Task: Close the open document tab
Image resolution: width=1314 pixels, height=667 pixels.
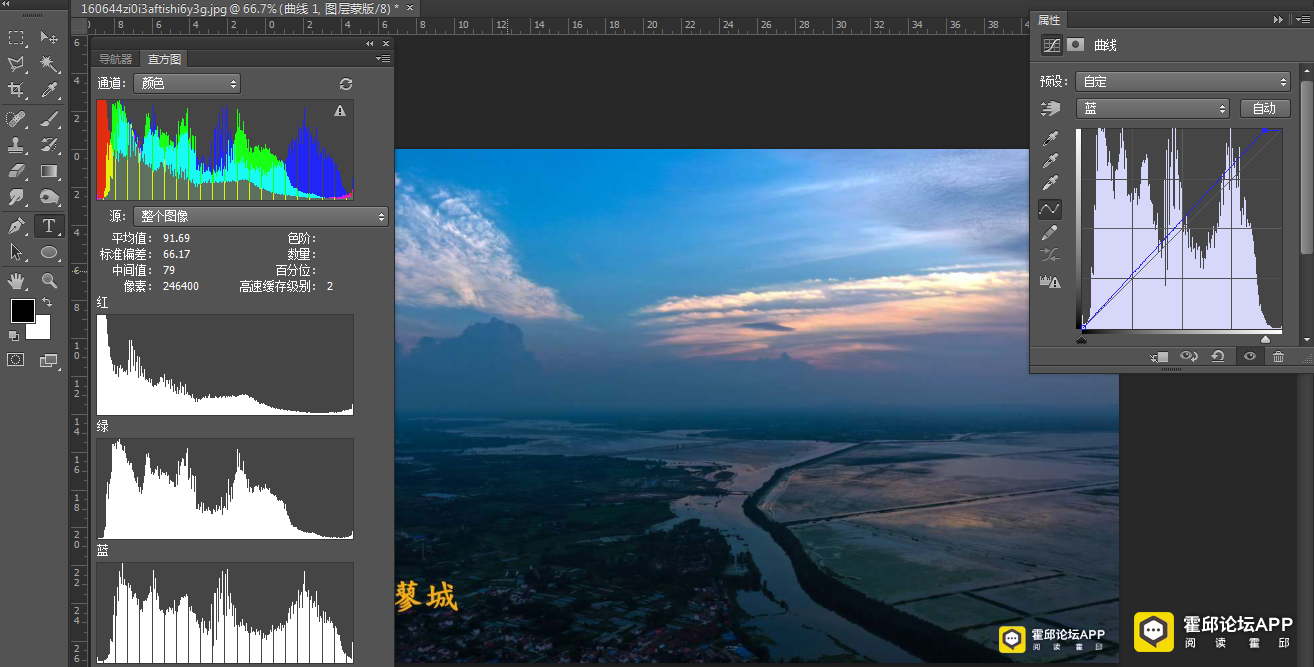Action: coord(409,7)
